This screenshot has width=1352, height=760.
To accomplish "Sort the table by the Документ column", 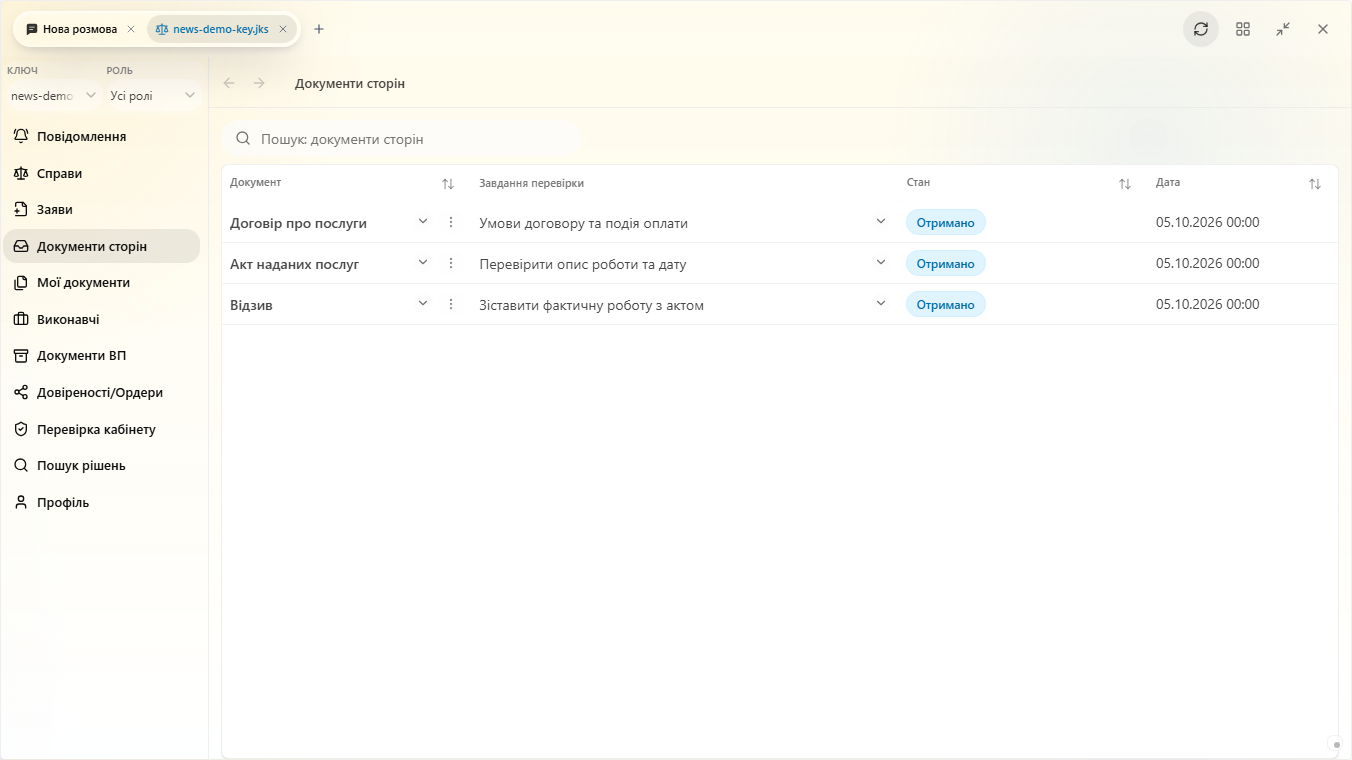I will pos(448,184).
